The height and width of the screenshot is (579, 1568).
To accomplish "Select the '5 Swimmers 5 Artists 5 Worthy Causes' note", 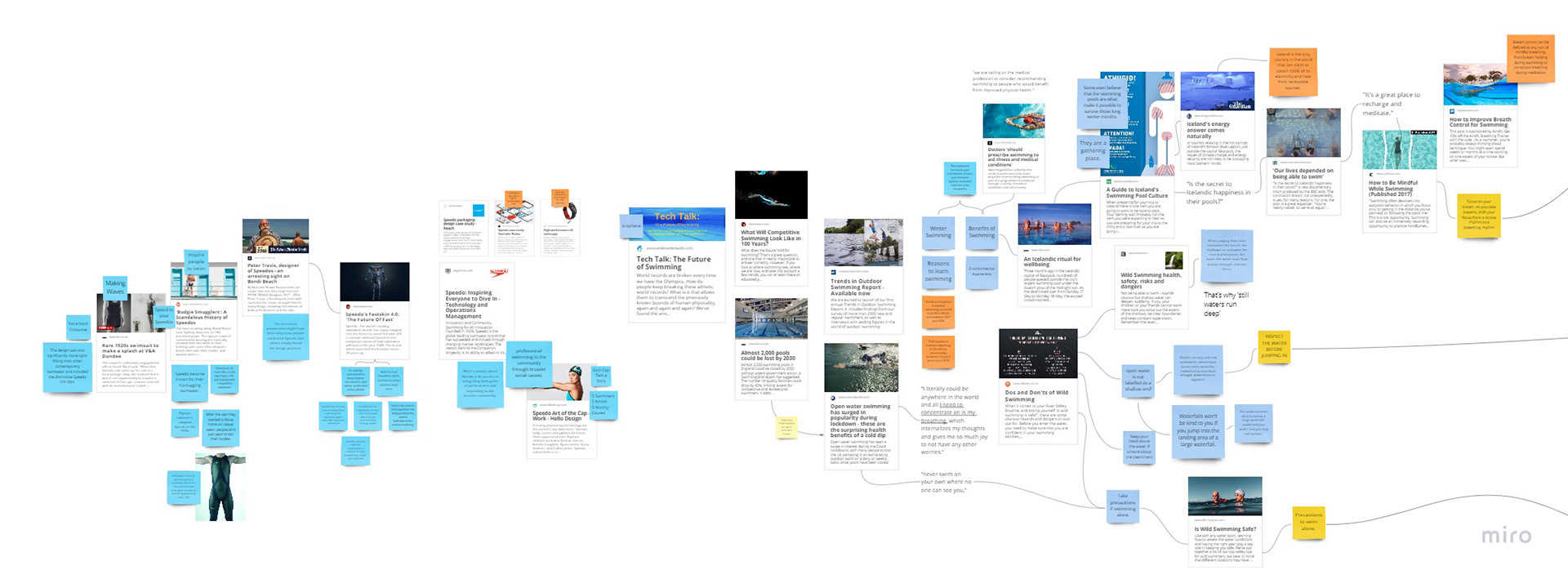I will [604, 405].
